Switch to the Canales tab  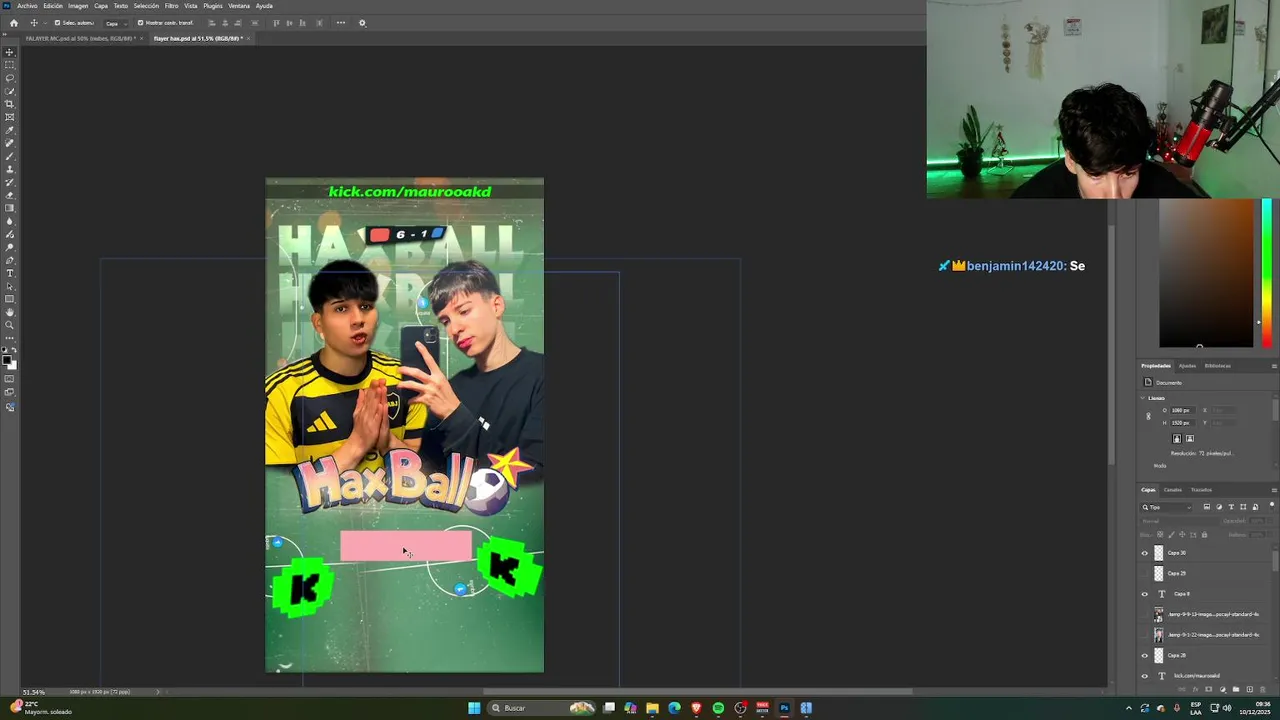(1172, 490)
